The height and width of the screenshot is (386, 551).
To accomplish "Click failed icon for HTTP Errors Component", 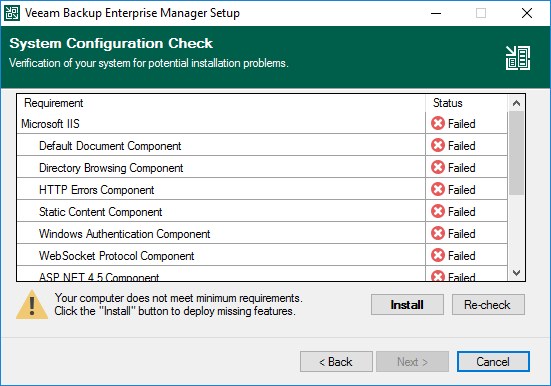I will click(x=438, y=189).
